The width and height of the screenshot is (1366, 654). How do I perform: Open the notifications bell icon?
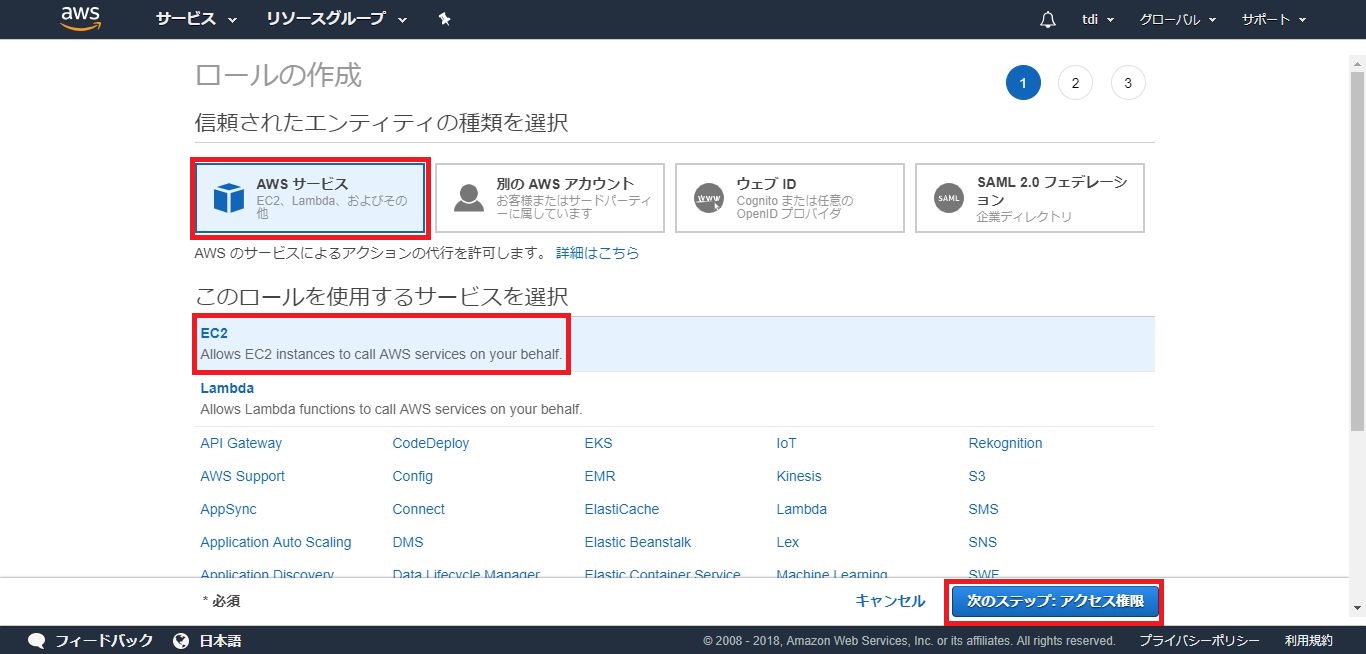1048,20
